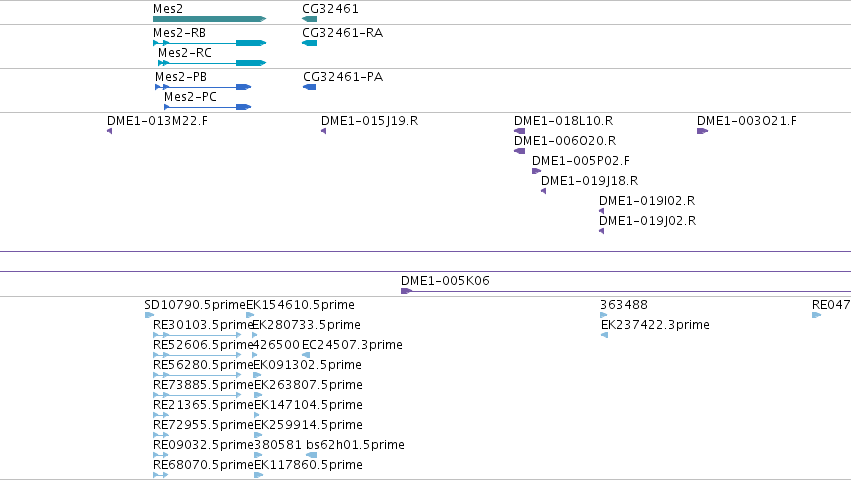Screen dimensions: 851x480
Task: Click the RE09032.5prime EST label
Action: coord(204,445)
